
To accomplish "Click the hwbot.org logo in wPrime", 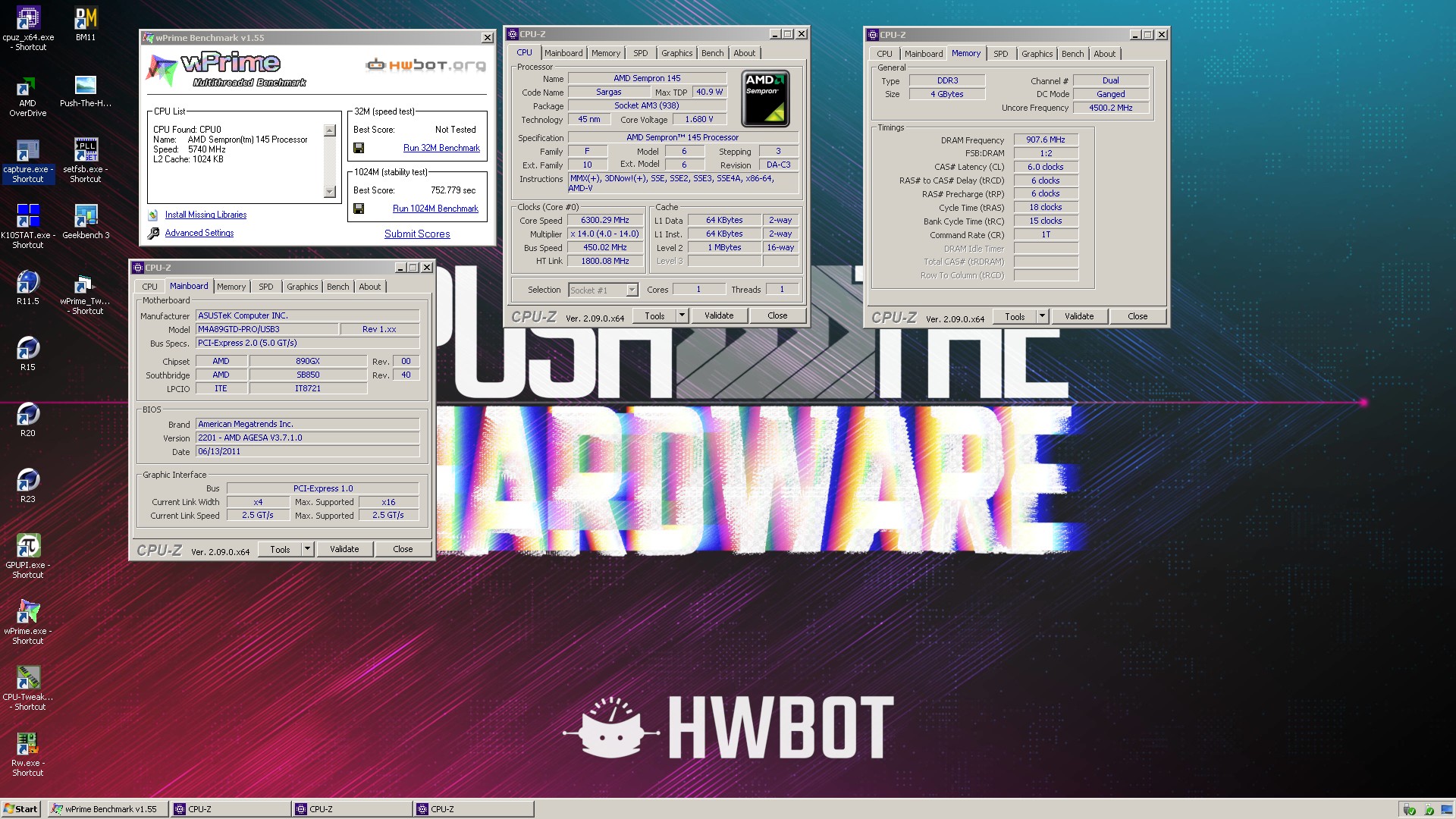I will [425, 65].
